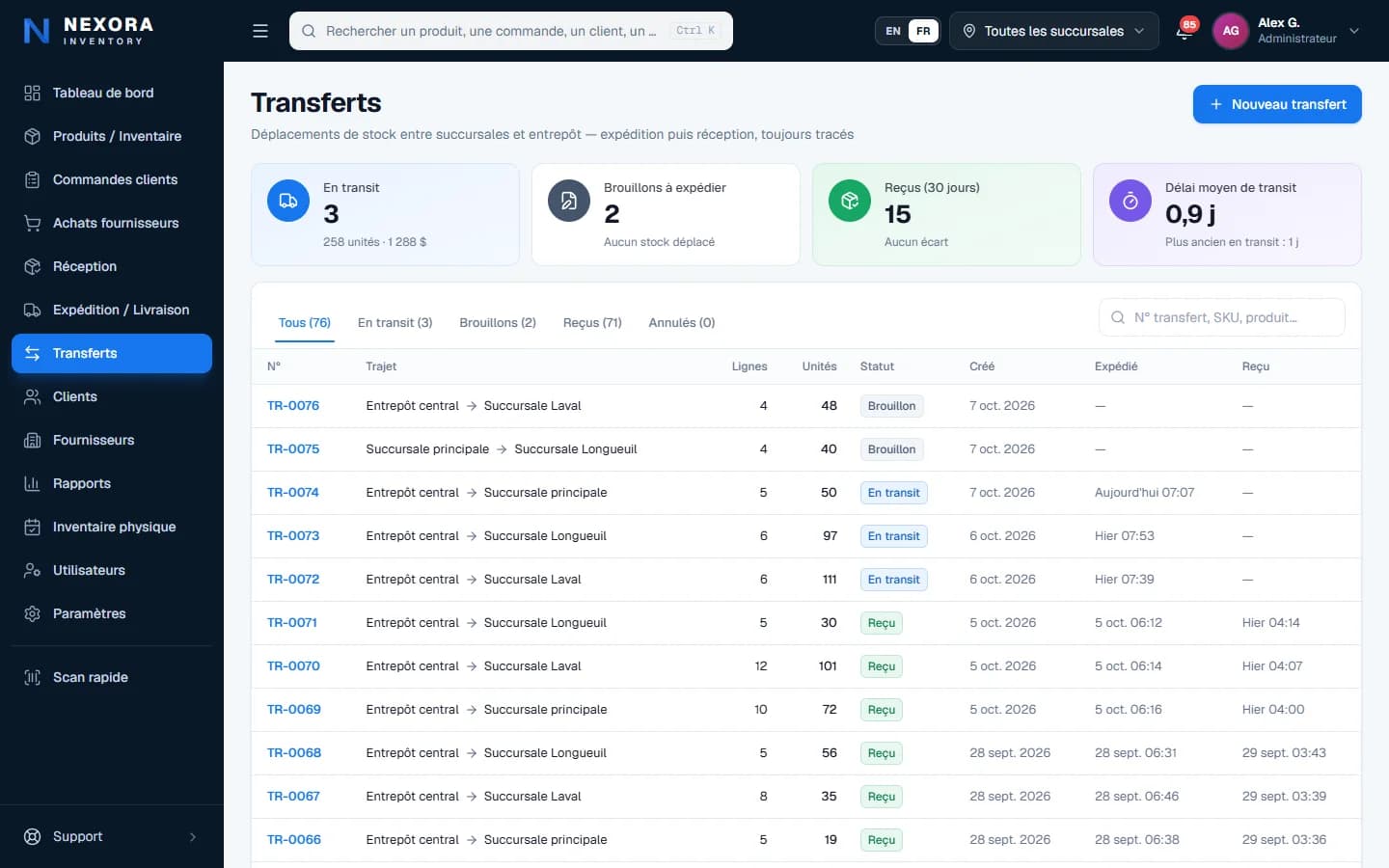
Task: Create a Nouveau transfert
Action: click(1277, 104)
